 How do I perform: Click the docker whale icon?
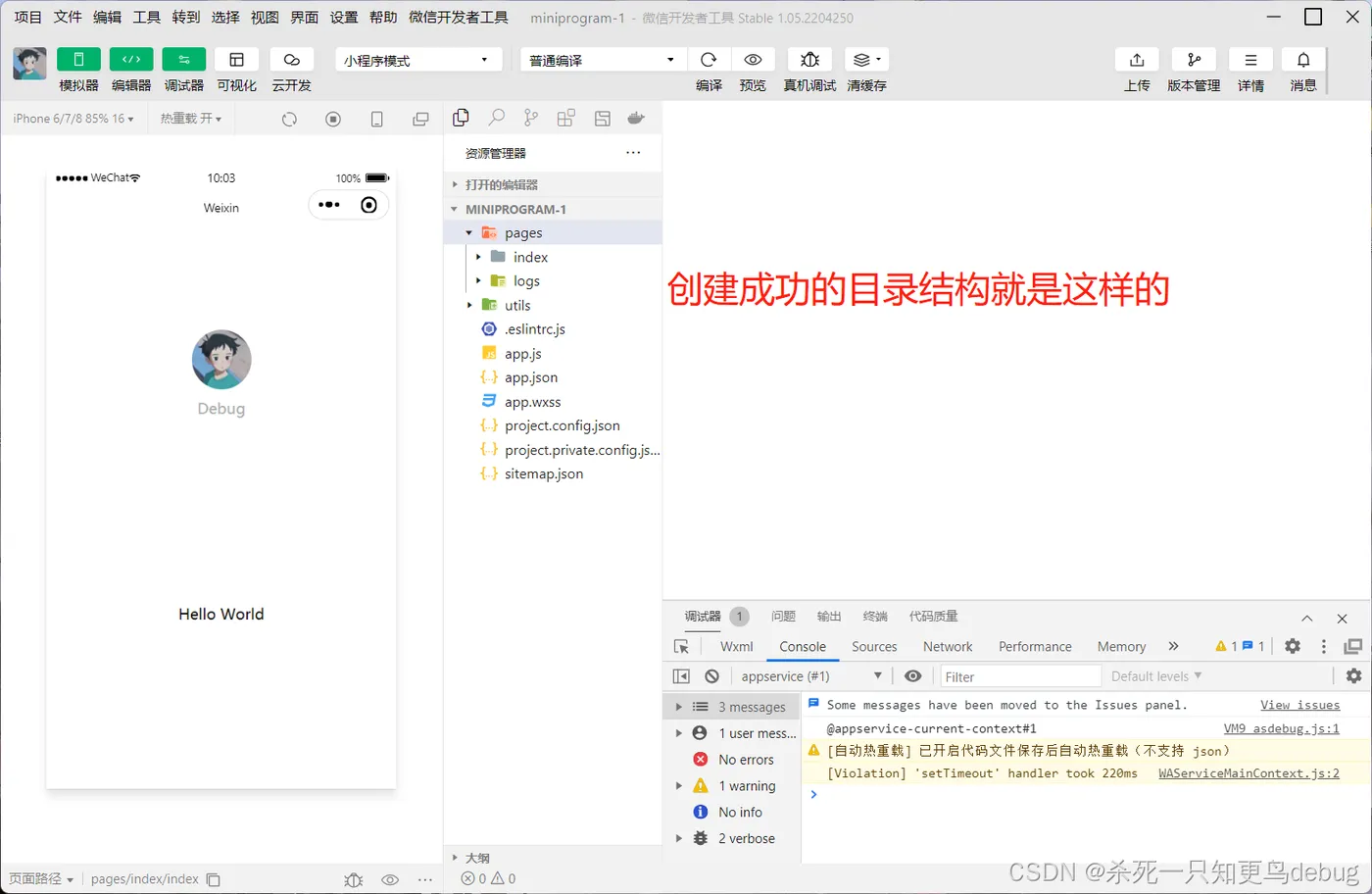pos(636,118)
